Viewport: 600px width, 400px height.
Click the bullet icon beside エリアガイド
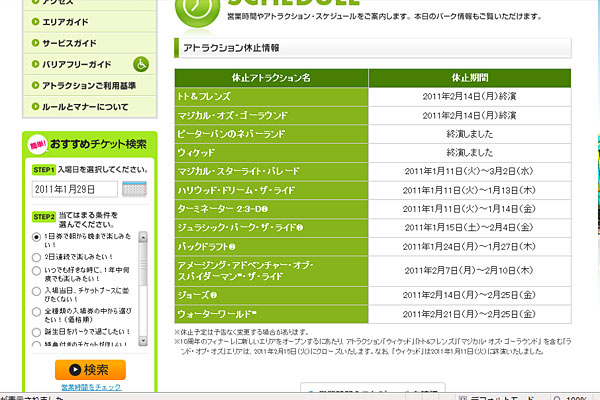tap(35, 24)
